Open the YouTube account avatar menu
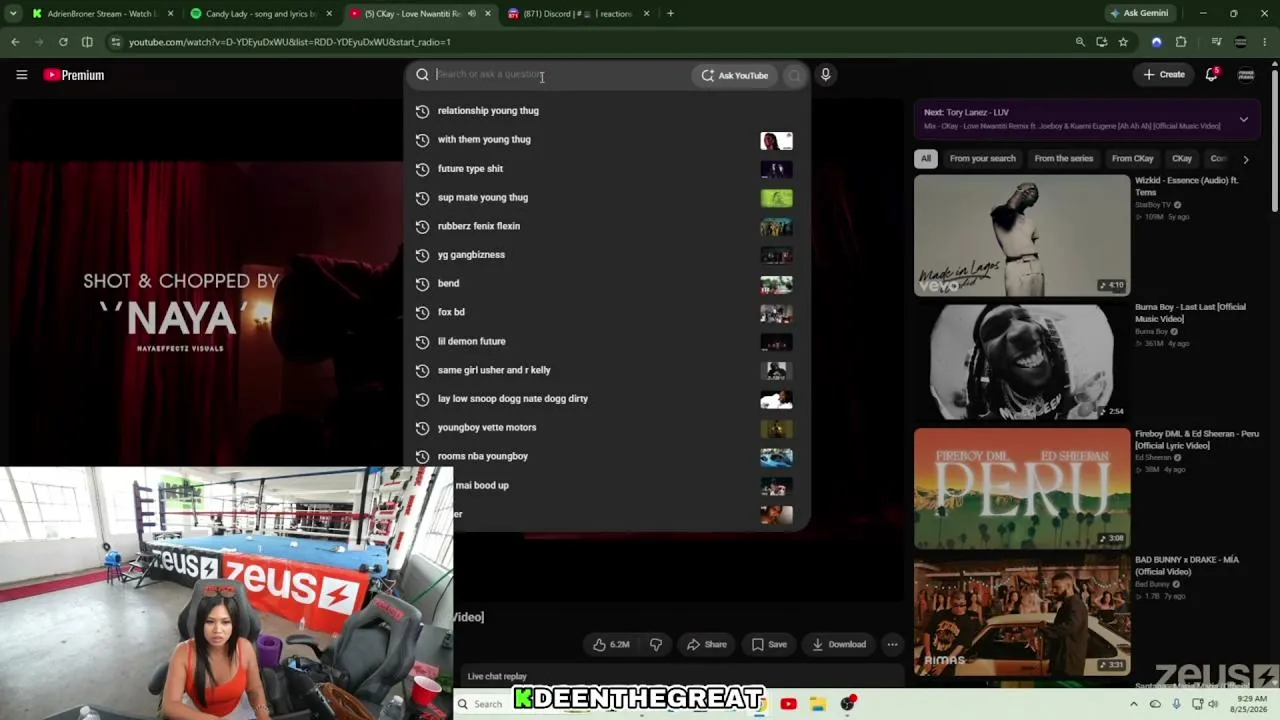This screenshot has width=1280, height=720. pyautogui.click(x=1246, y=75)
